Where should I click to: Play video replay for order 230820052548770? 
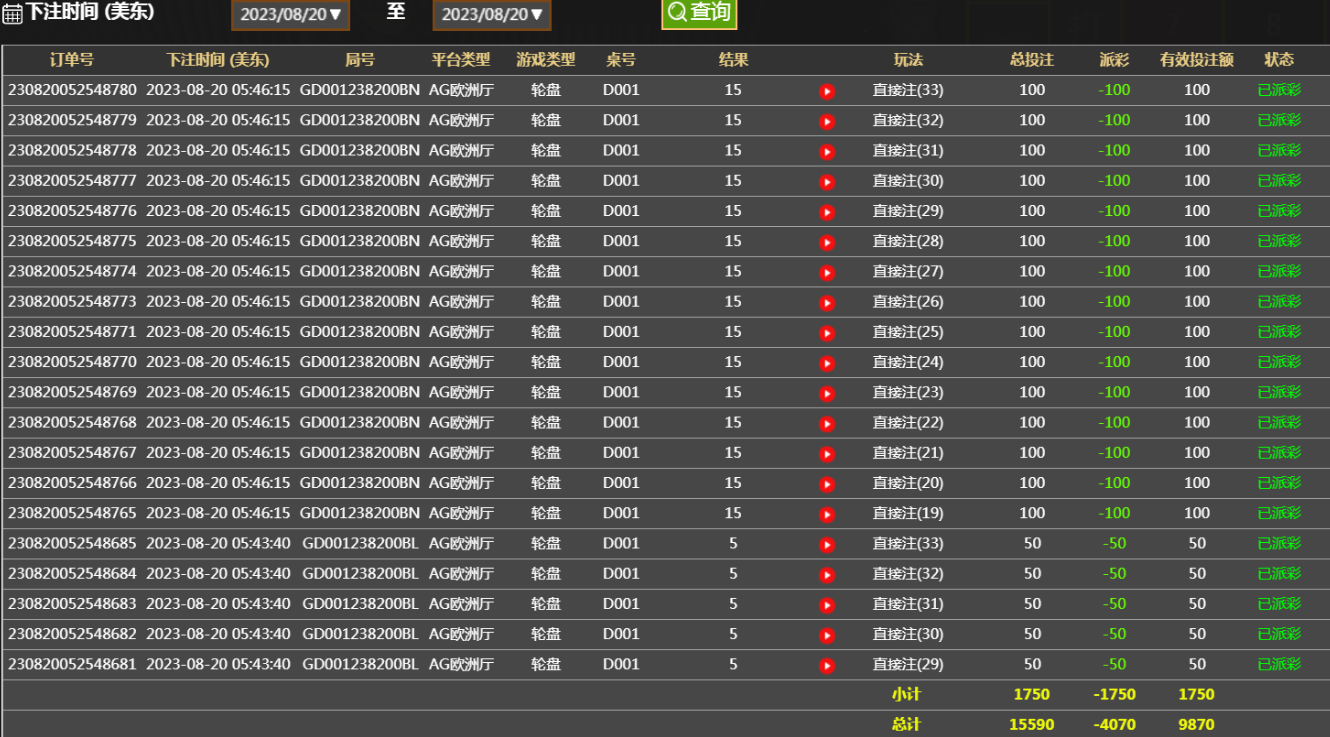click(827, 363)
